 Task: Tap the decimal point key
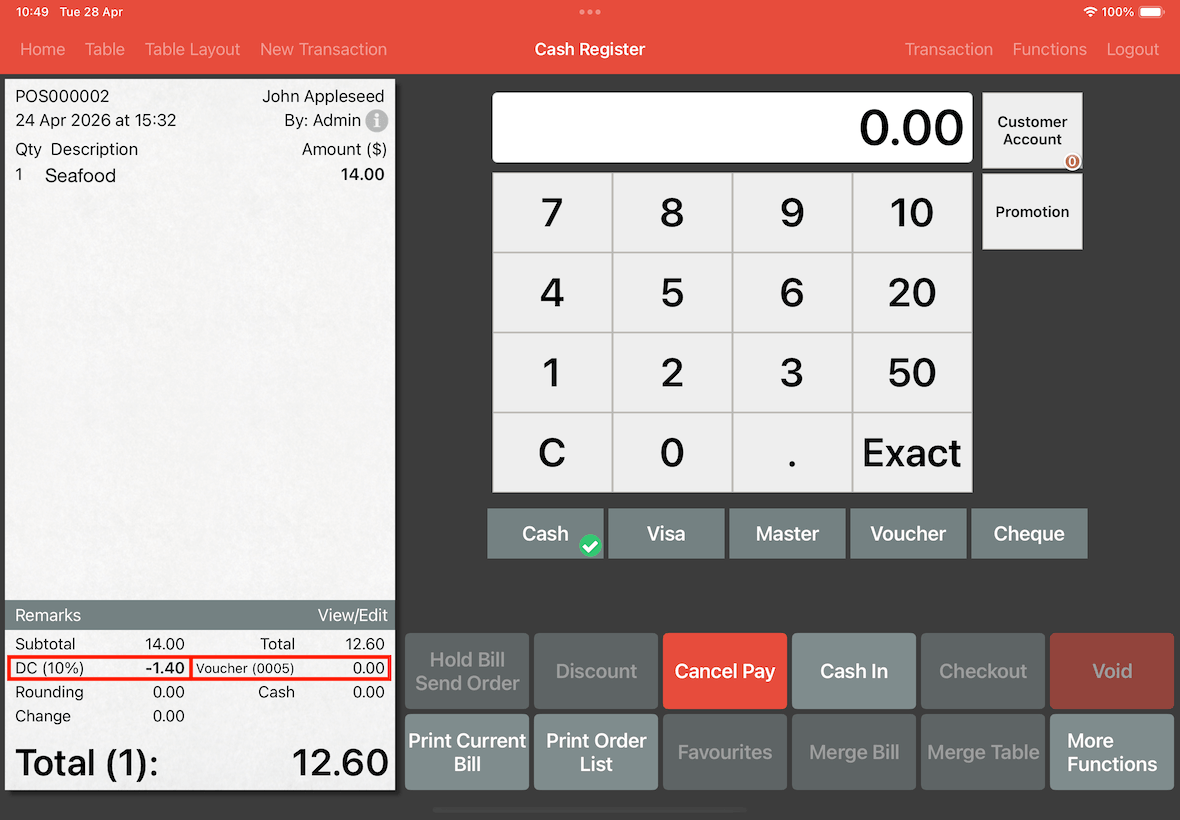(x=792, y=453)
